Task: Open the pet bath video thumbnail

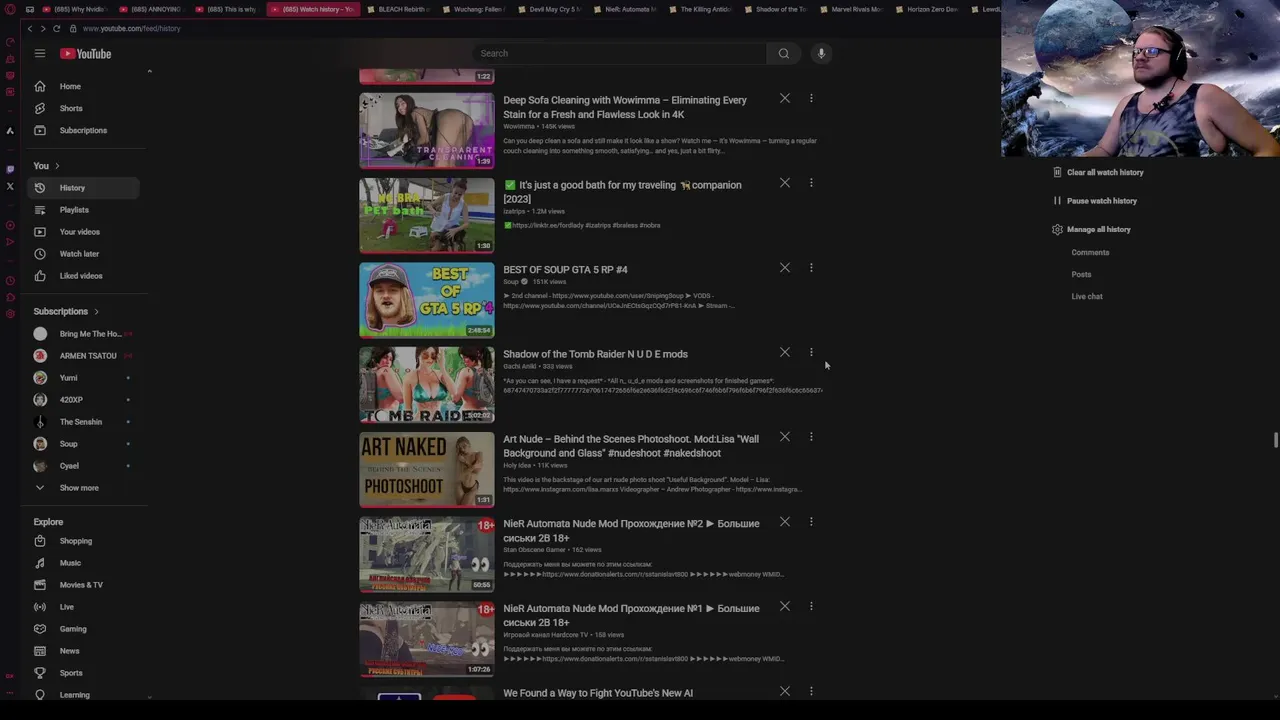Action: tap(427, 215)
